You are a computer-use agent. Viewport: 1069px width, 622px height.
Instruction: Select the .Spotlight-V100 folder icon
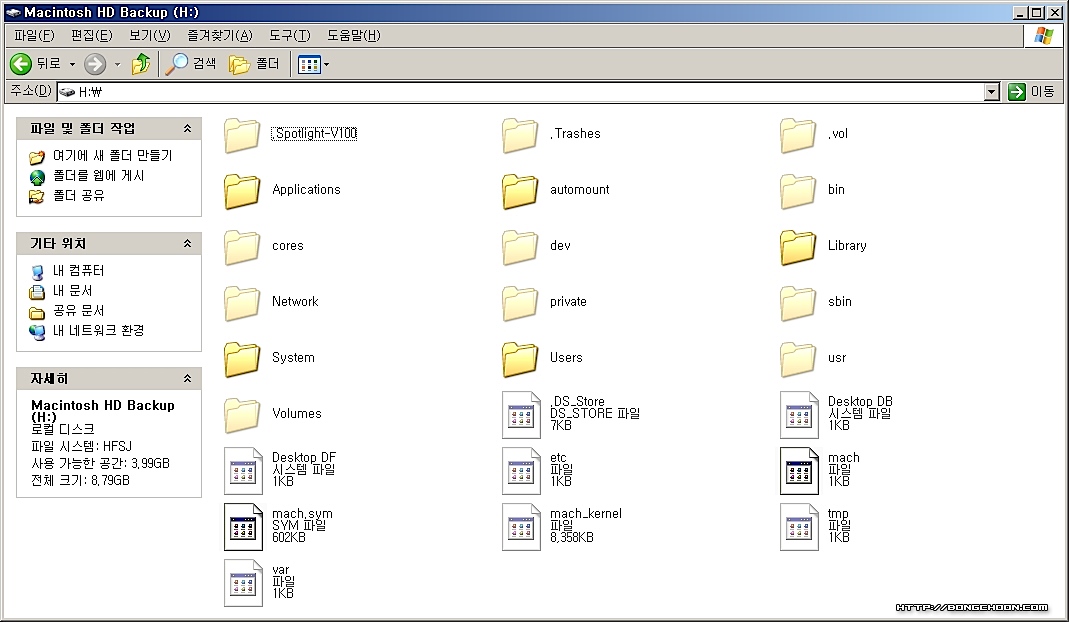[242, 134]
